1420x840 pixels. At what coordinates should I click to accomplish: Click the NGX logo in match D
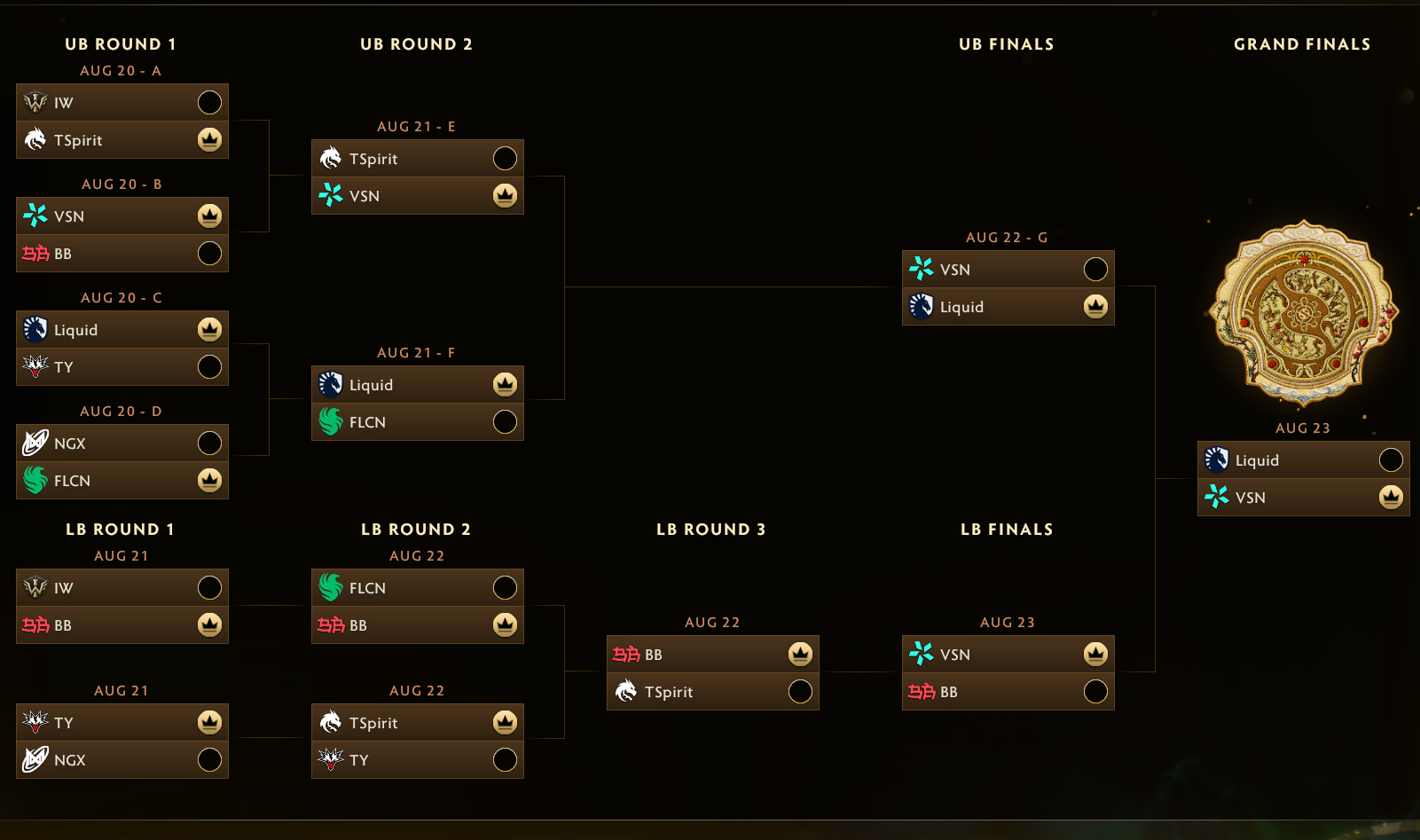35,443
